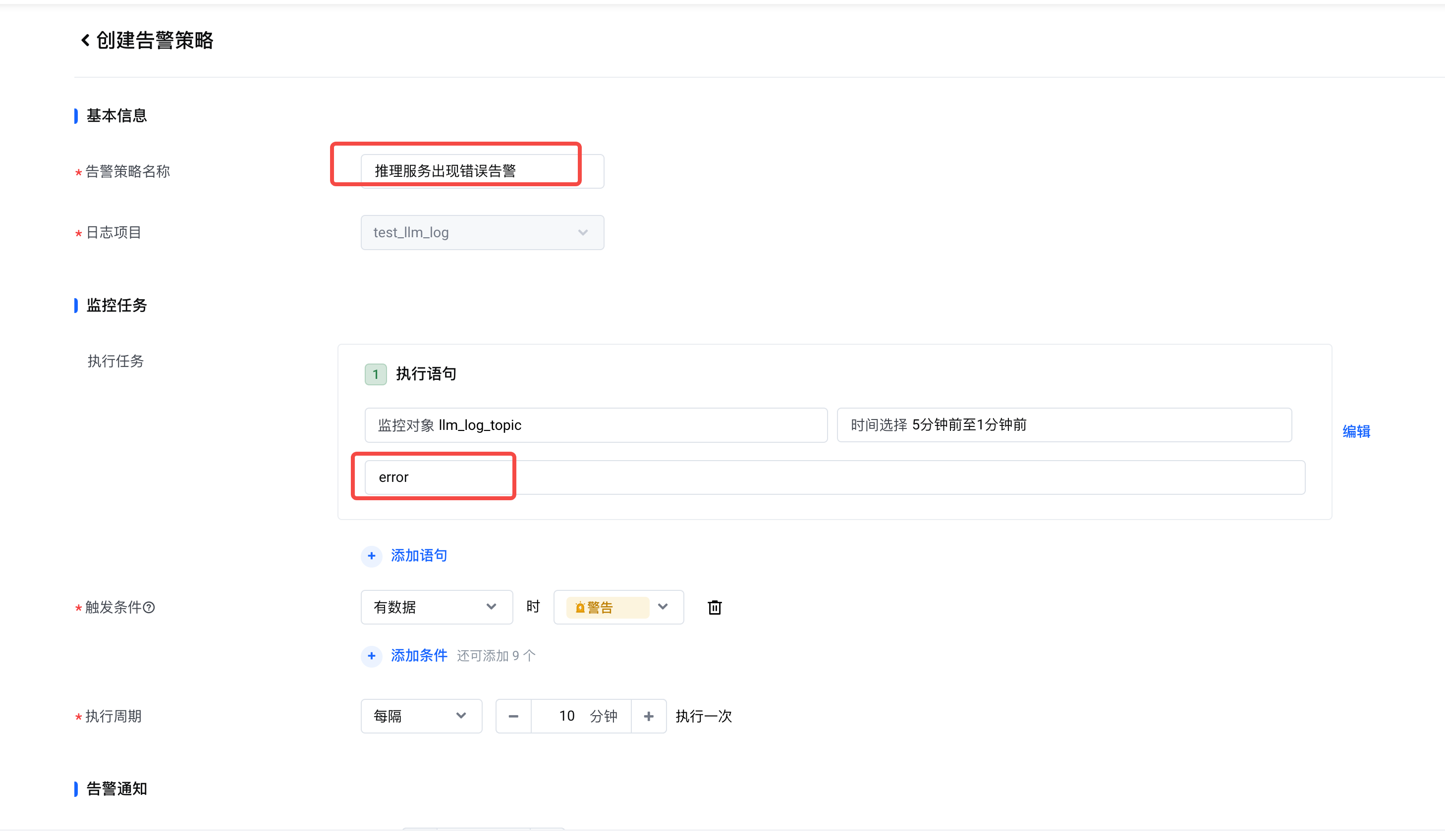1445x840 pixels.
Task: Expand the 每隔 execution period dropdown
Action: click(421, 716)
